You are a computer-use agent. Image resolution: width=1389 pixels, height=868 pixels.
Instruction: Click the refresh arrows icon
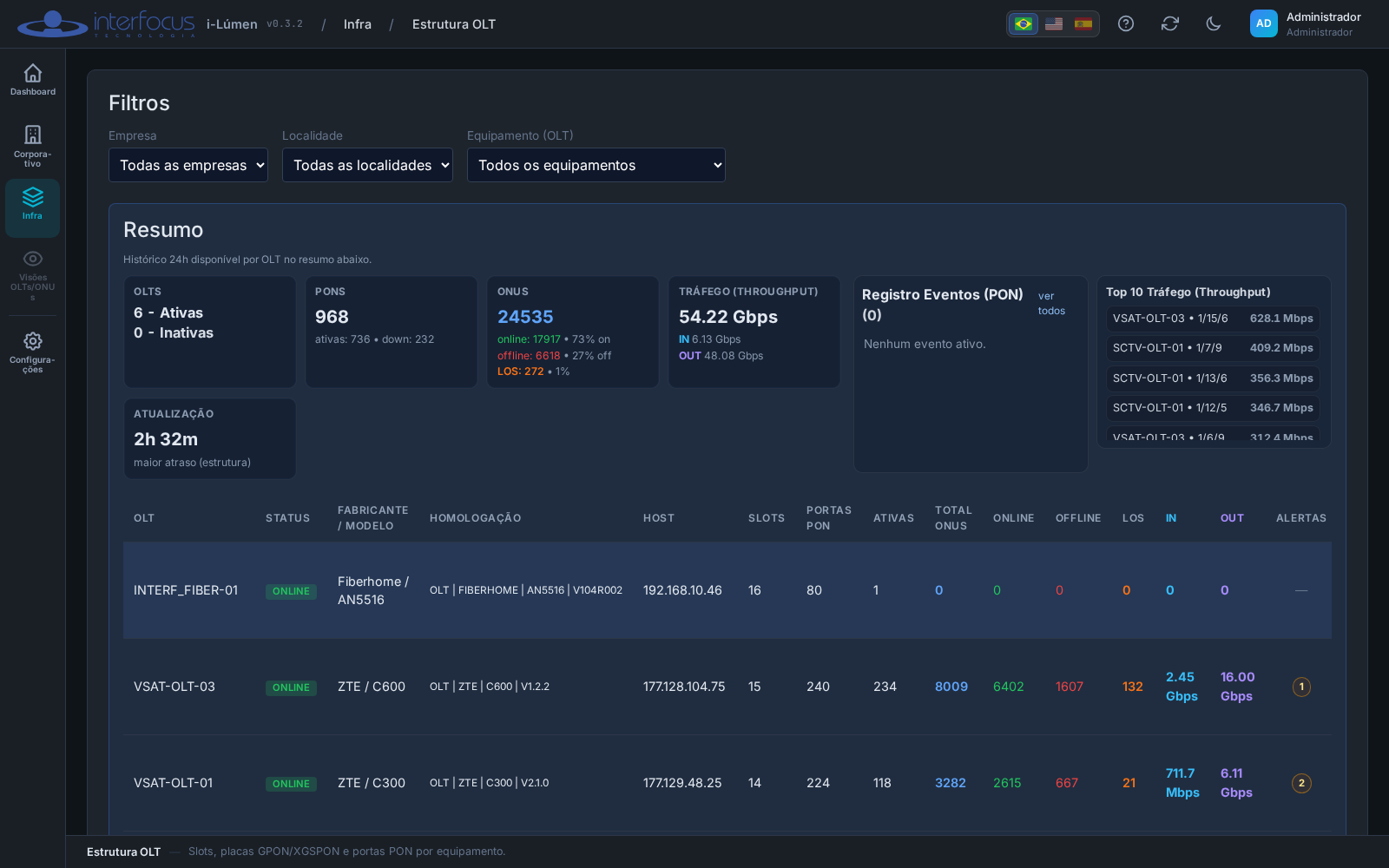click(x=1170, y=23)
